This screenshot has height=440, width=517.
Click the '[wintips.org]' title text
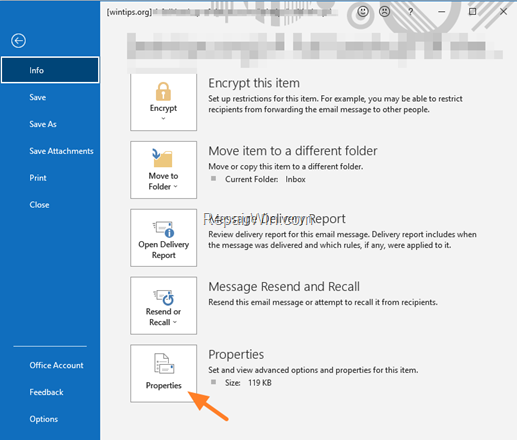[129, 12]
